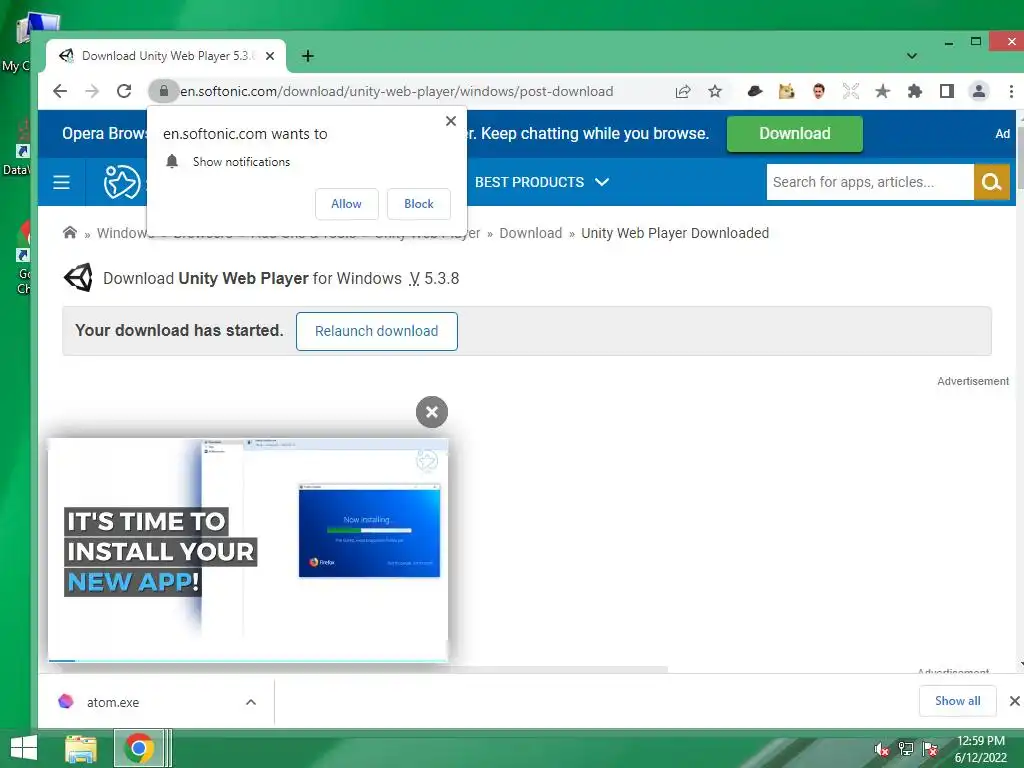Go back with the browser back arrow
1024x768 pixels.
point(60,91)
